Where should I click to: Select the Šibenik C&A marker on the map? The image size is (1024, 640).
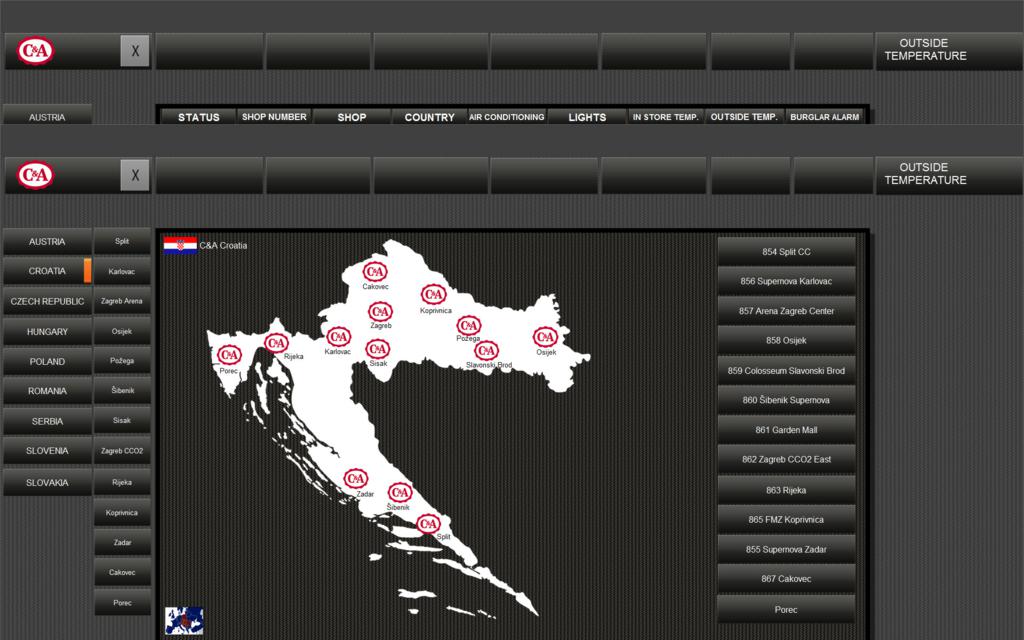[400, 493]
